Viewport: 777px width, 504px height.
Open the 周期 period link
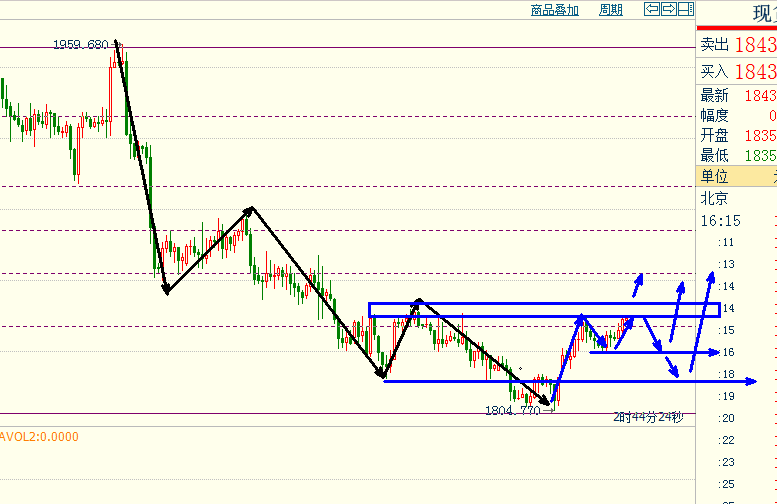point(610,10)
